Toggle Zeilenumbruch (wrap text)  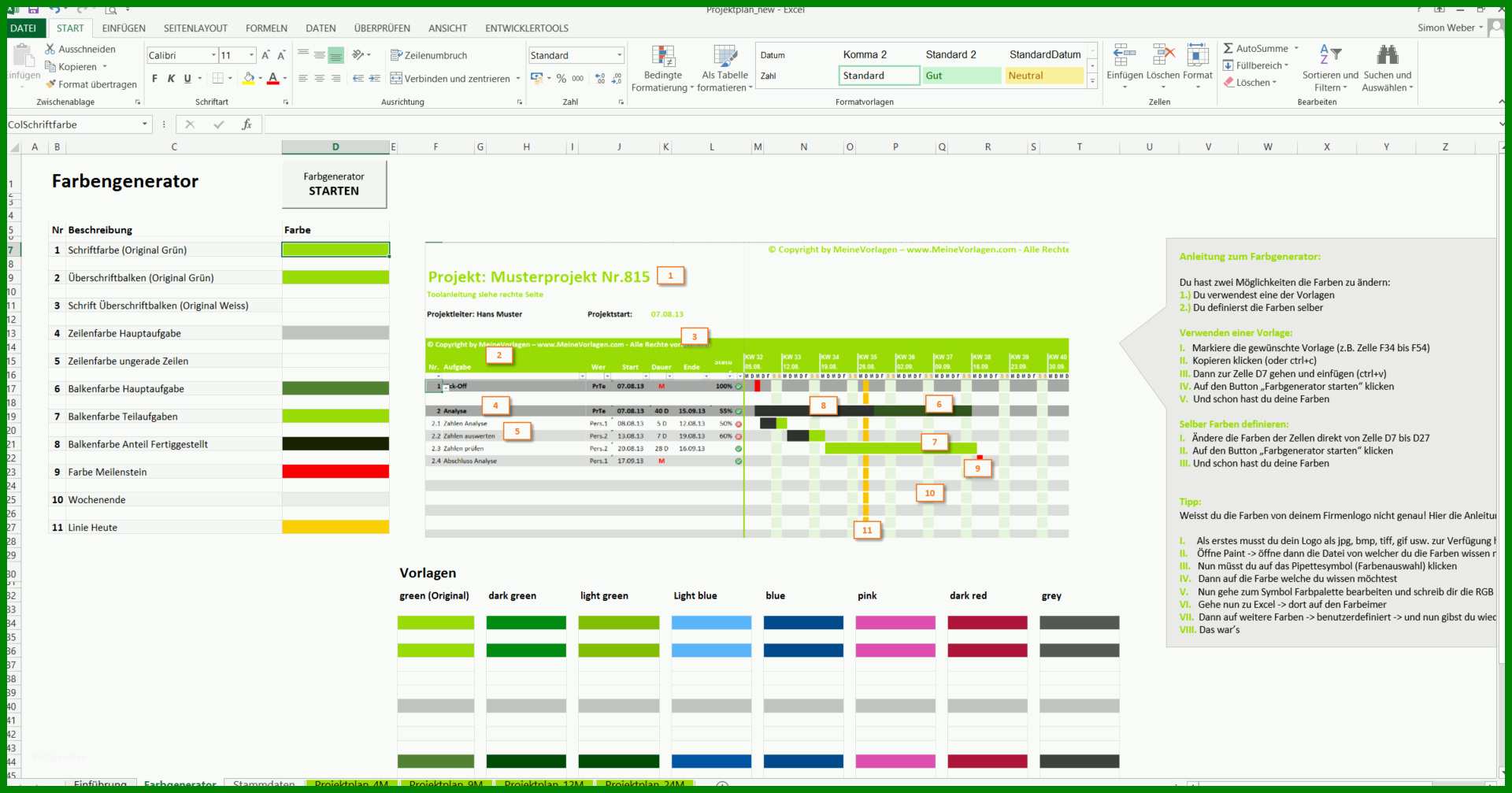[429, 55]
